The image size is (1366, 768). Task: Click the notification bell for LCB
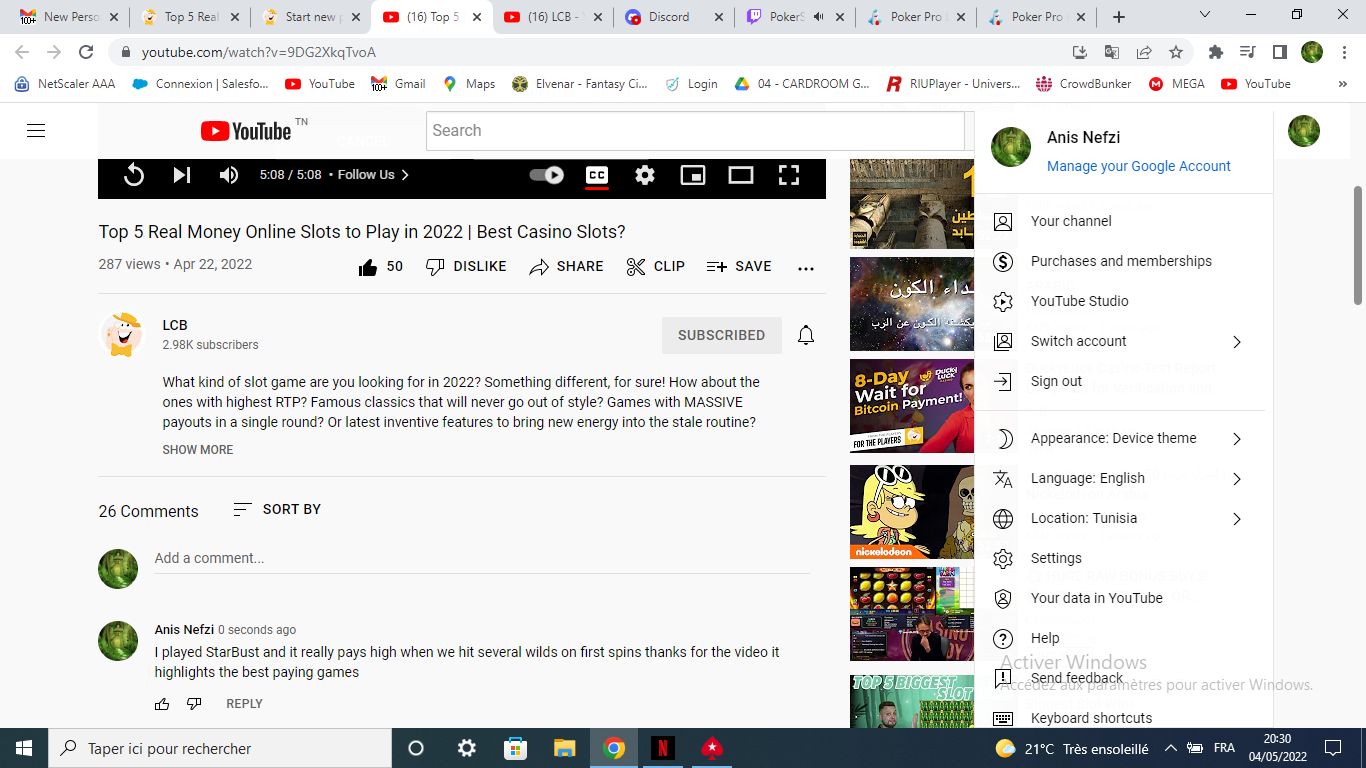pyautogui.click(x=806, y=335)
